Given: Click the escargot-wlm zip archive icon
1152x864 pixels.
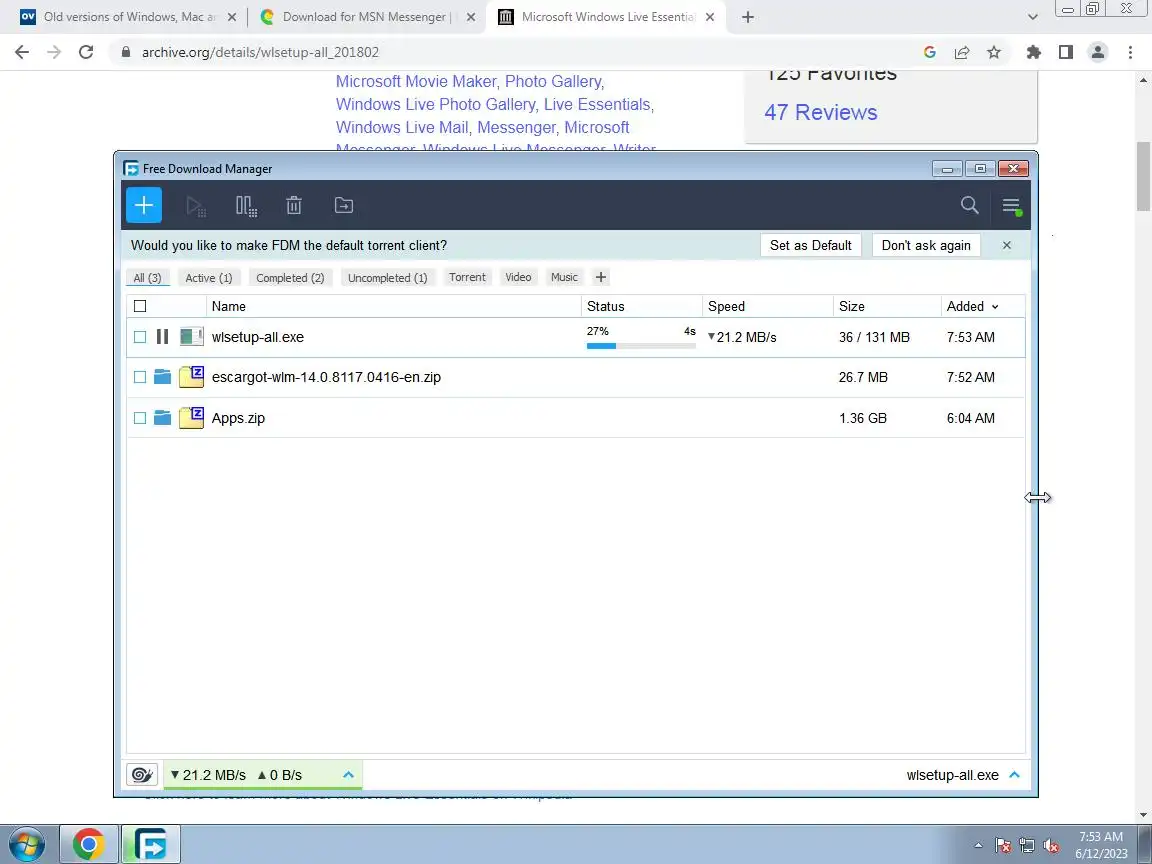Looking at the screenshot, I should (x=192, y=377).
